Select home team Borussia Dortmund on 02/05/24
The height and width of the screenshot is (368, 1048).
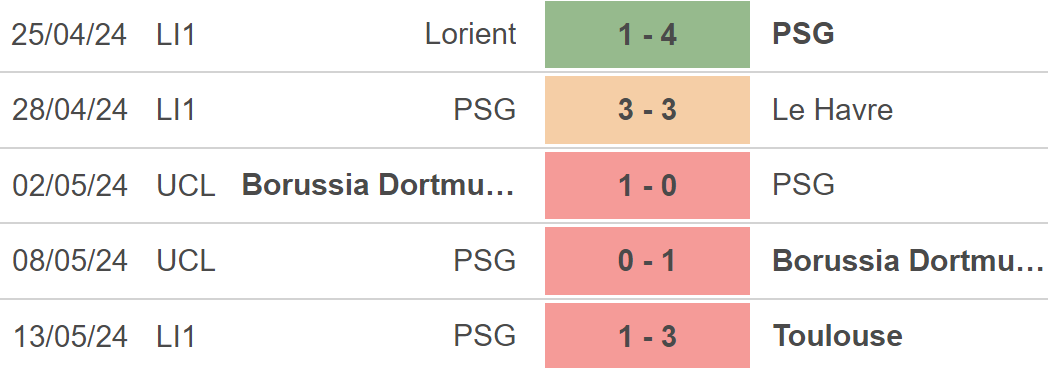point(378,185)
